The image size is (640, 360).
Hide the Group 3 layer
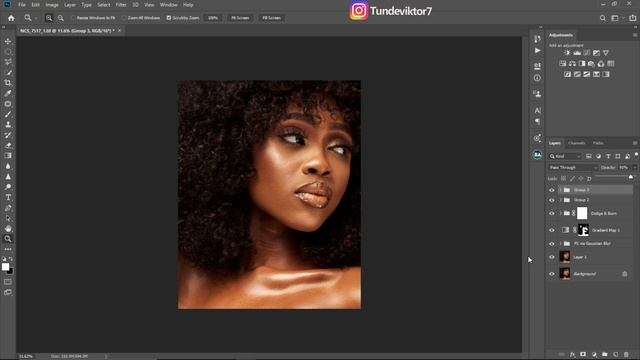pos(552,190)
